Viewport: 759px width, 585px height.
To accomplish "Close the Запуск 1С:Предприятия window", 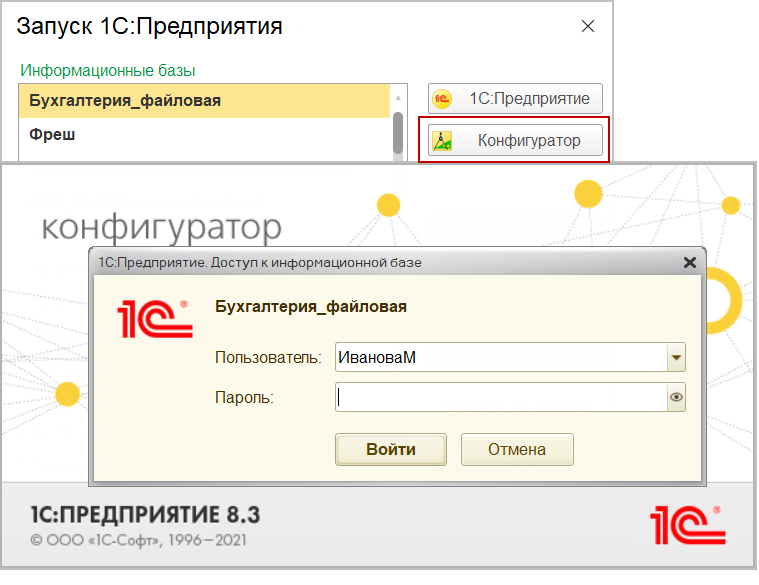I will [x=588, y=26].
